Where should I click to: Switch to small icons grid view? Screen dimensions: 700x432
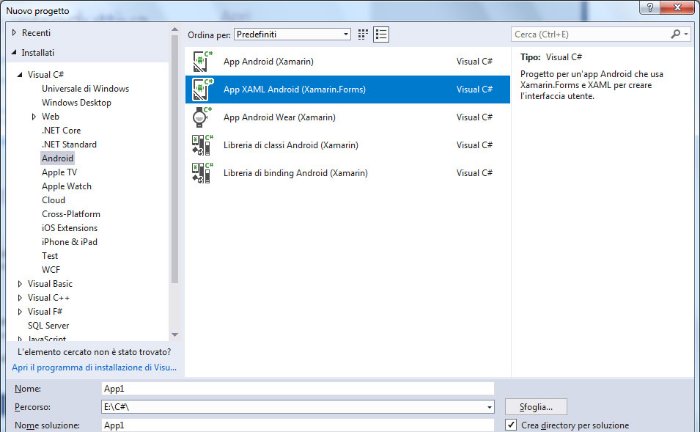(x=362, y=34)
